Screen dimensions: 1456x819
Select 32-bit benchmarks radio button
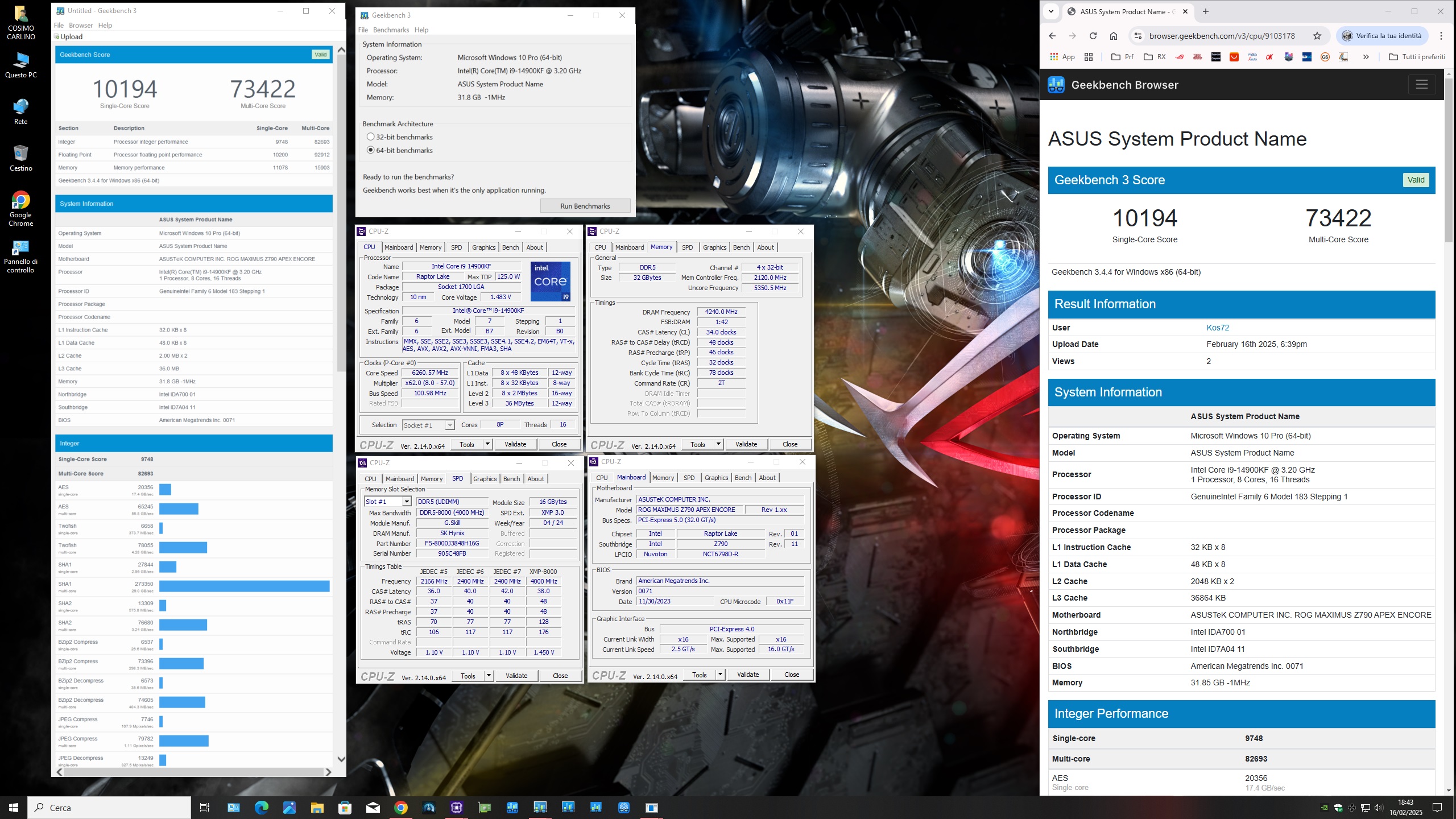pos(370,137)
